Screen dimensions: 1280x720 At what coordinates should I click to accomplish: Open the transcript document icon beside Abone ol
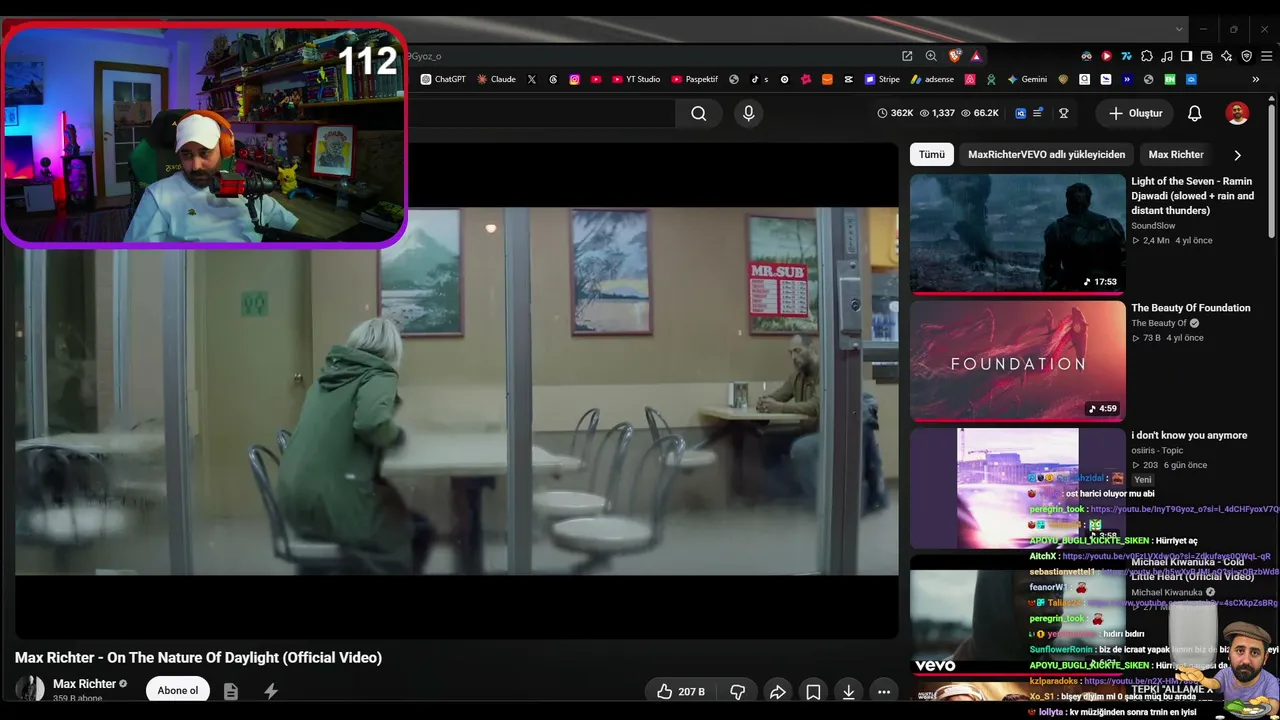coord(231,691)
